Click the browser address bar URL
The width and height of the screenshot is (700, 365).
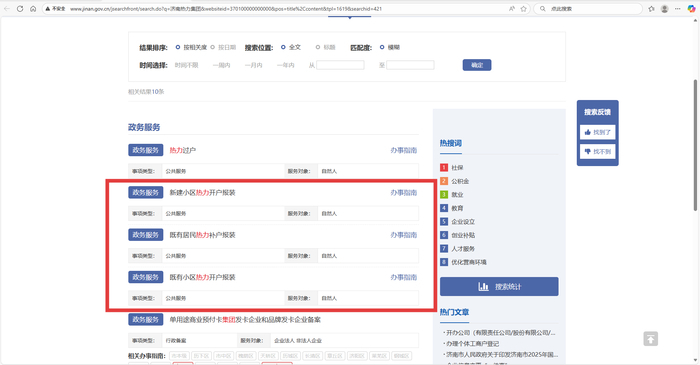click(x=226, y=8)
